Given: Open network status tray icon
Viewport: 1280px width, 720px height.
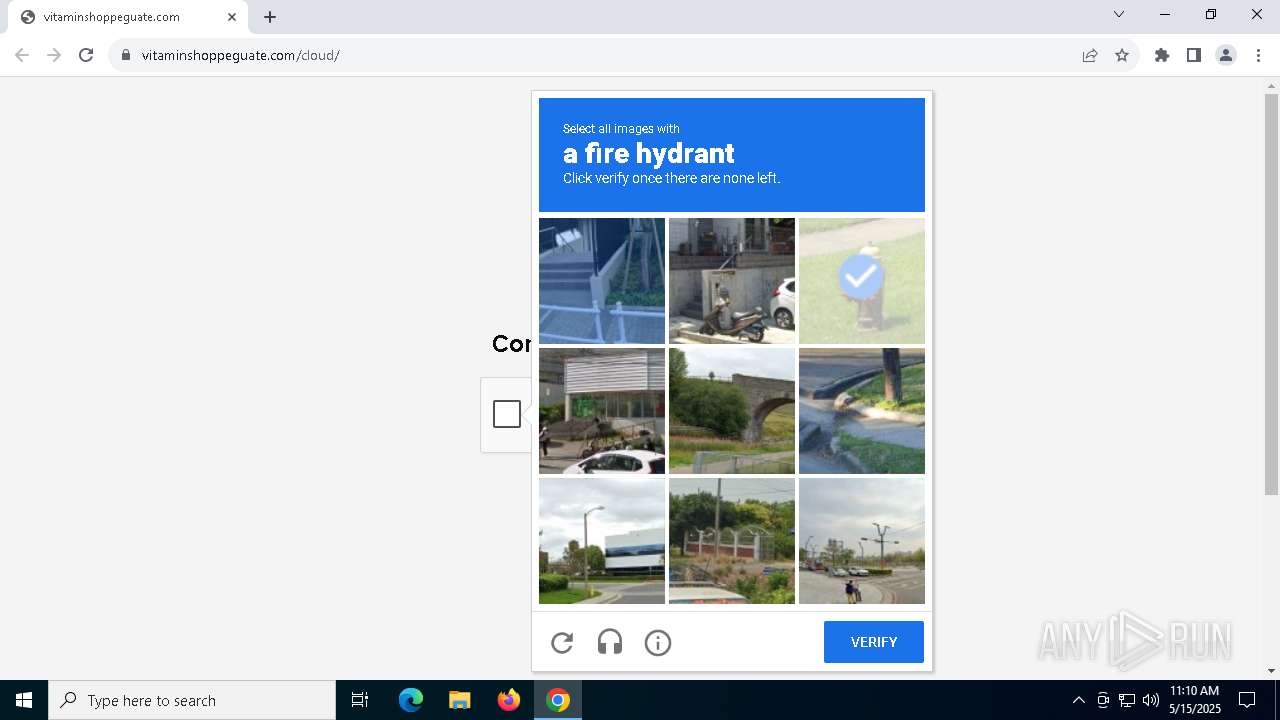Looking at the screenshot, I should point(1127,700).
